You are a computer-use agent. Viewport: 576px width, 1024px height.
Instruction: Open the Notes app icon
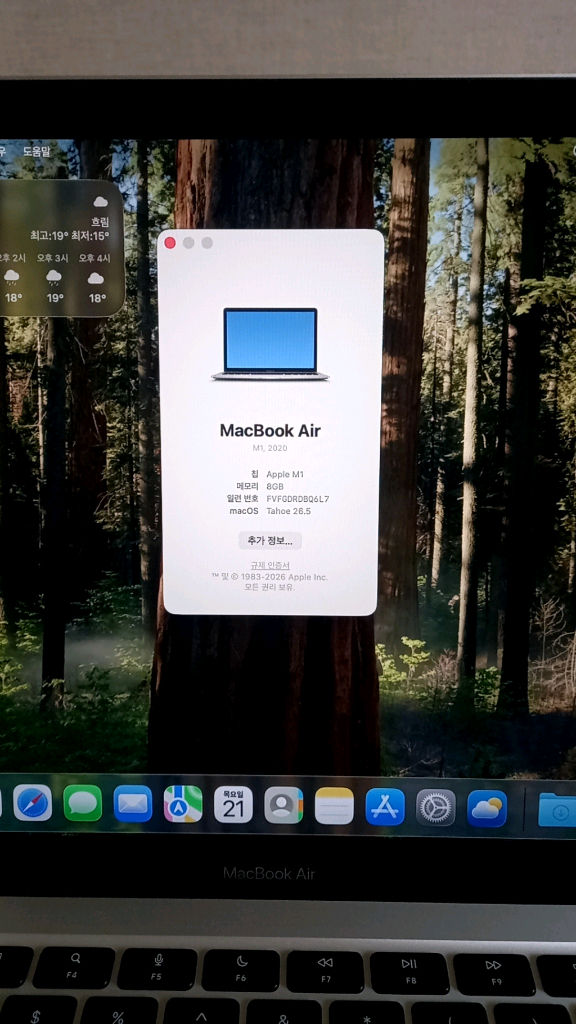click(334, 806)
